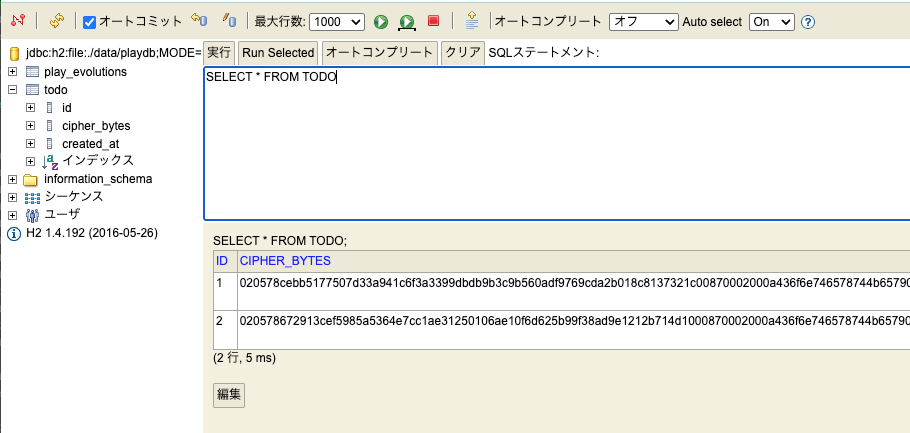The height and width of the screenshot is (433, 910).
Task: Click the created_at column icon
Action: (x=49, y=143)
